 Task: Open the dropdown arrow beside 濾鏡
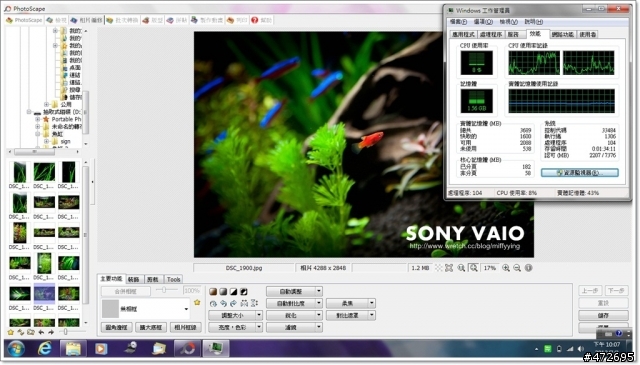(x=319, y=327)
